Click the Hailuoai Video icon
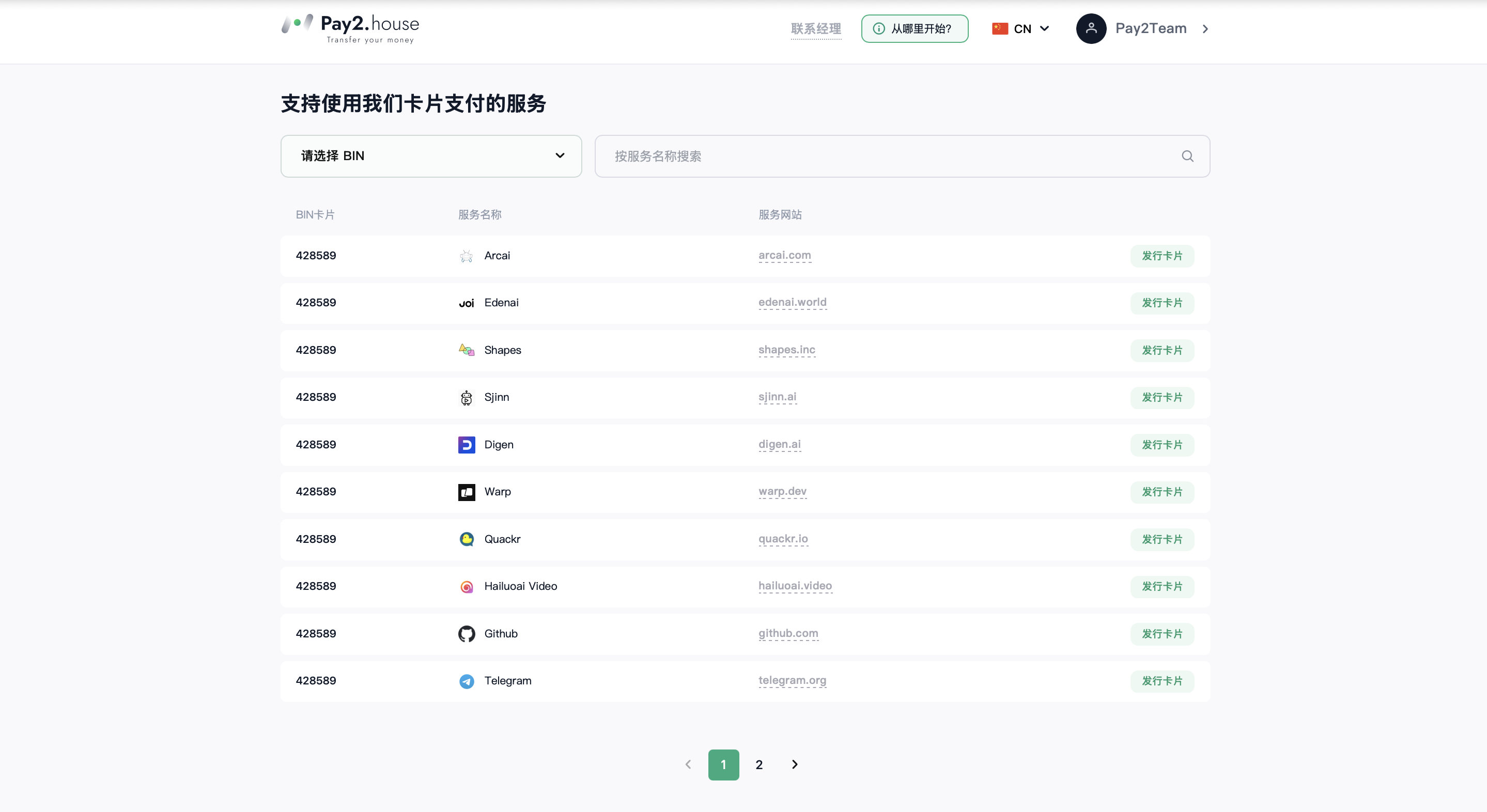1487x812 pixels. pyautogui.click(x=467, y=586)
